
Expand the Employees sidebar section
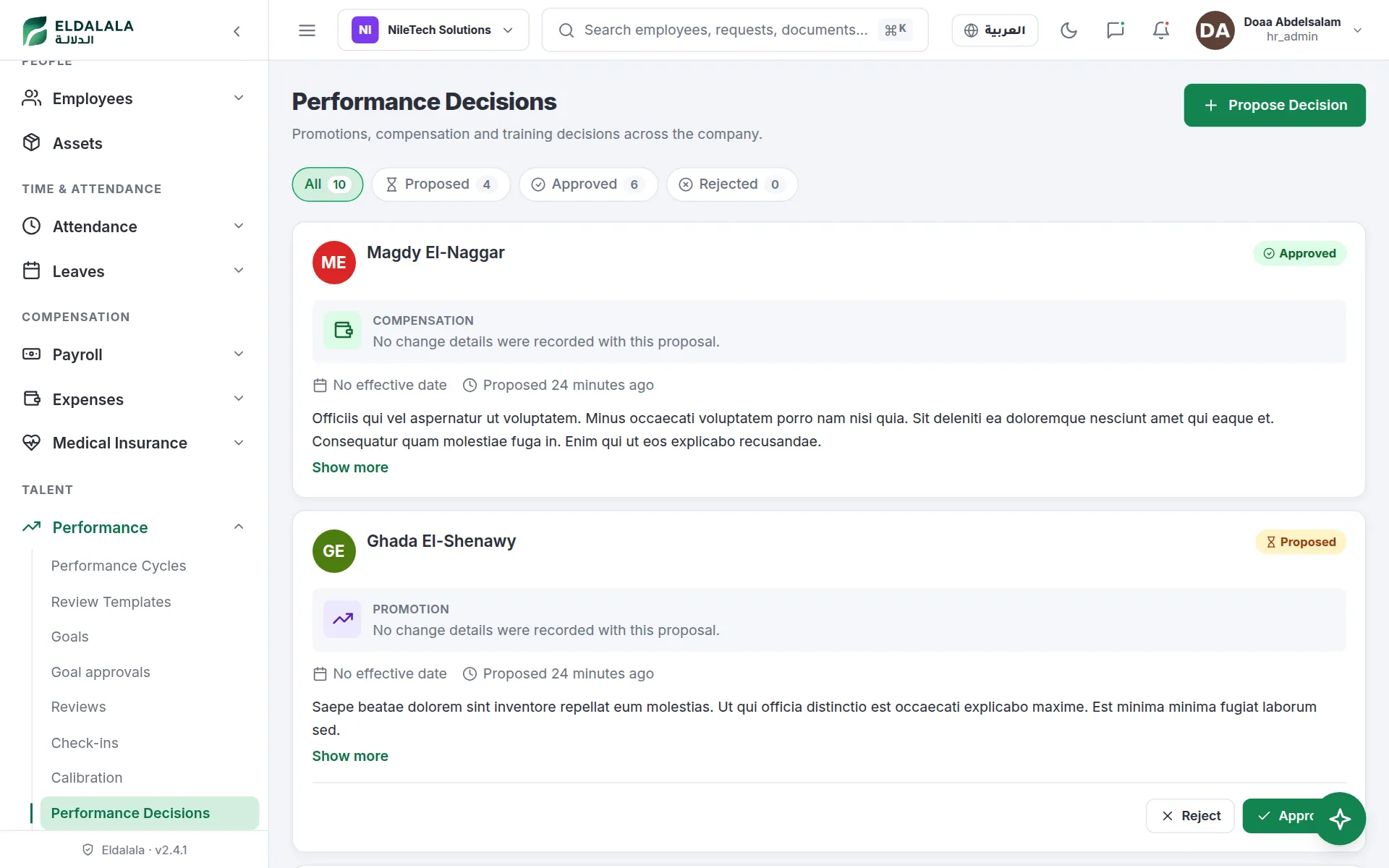tap(134, 98)
